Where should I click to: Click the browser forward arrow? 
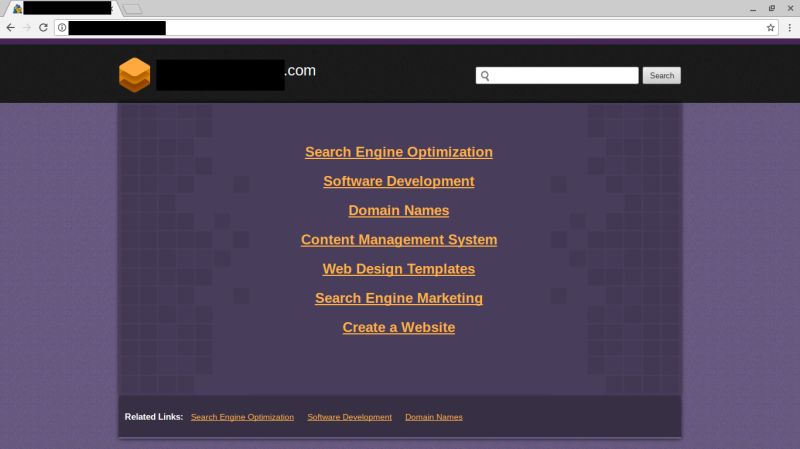[x=27, y=28]
